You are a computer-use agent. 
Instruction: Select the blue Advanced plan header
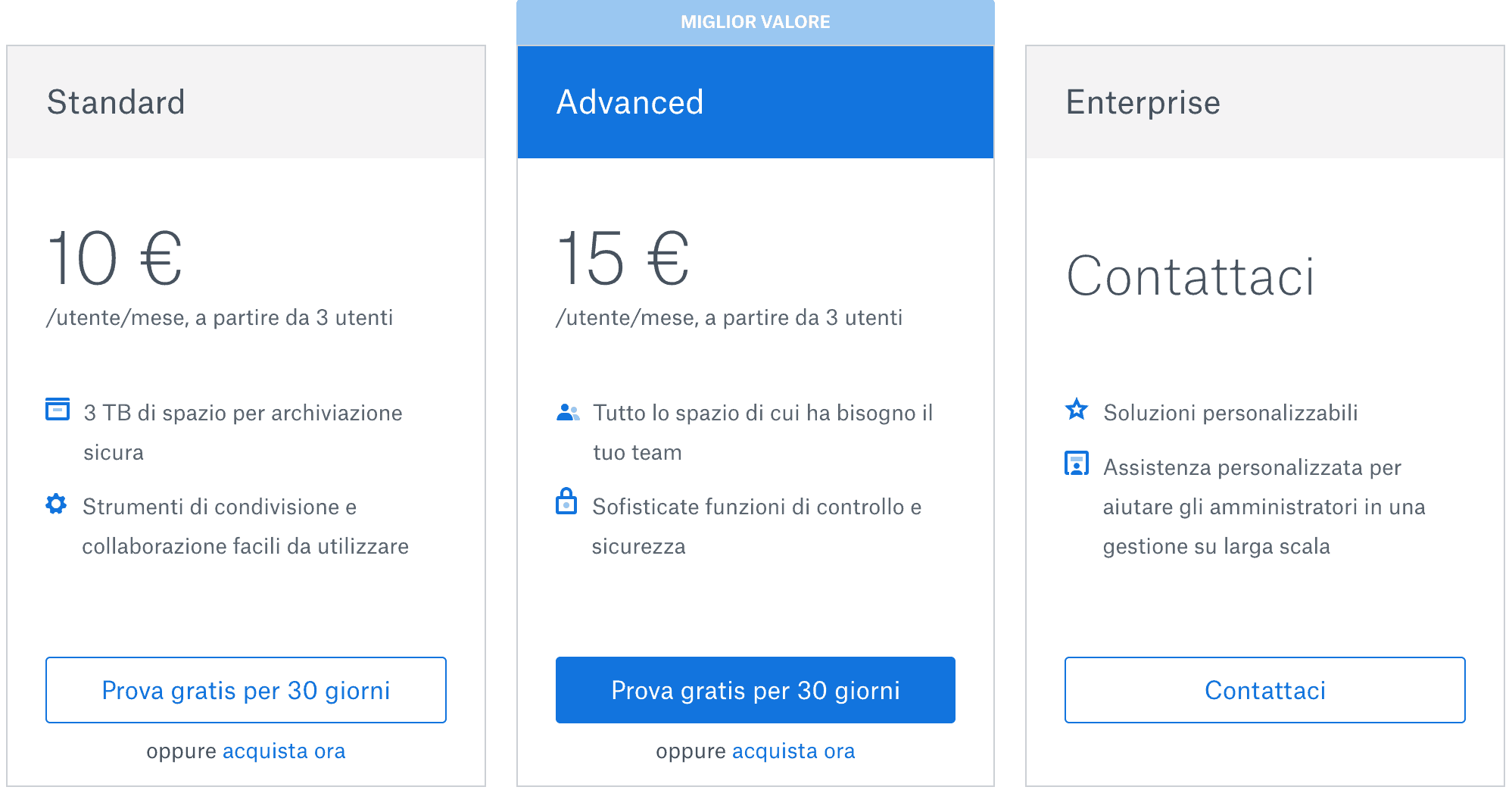755,102
